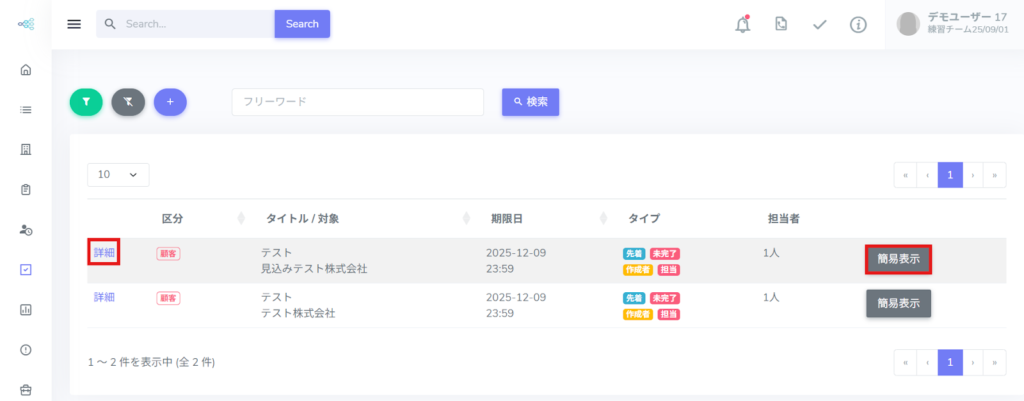Click 簡易表示 for 見込みテスト株式会社 row
Viewport: 1024px width, 401px height.
[x=898, y=259]
